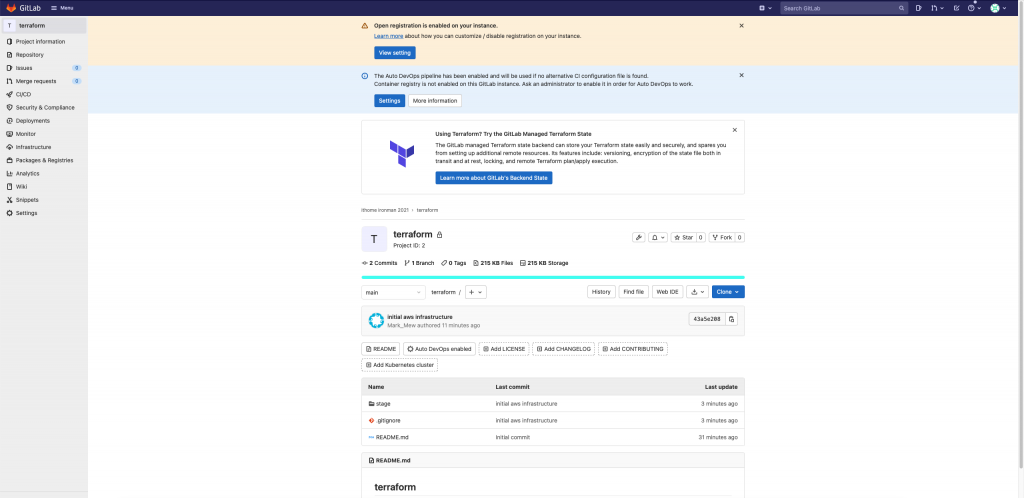Click the terraform project avatar T

pos(374,239)
